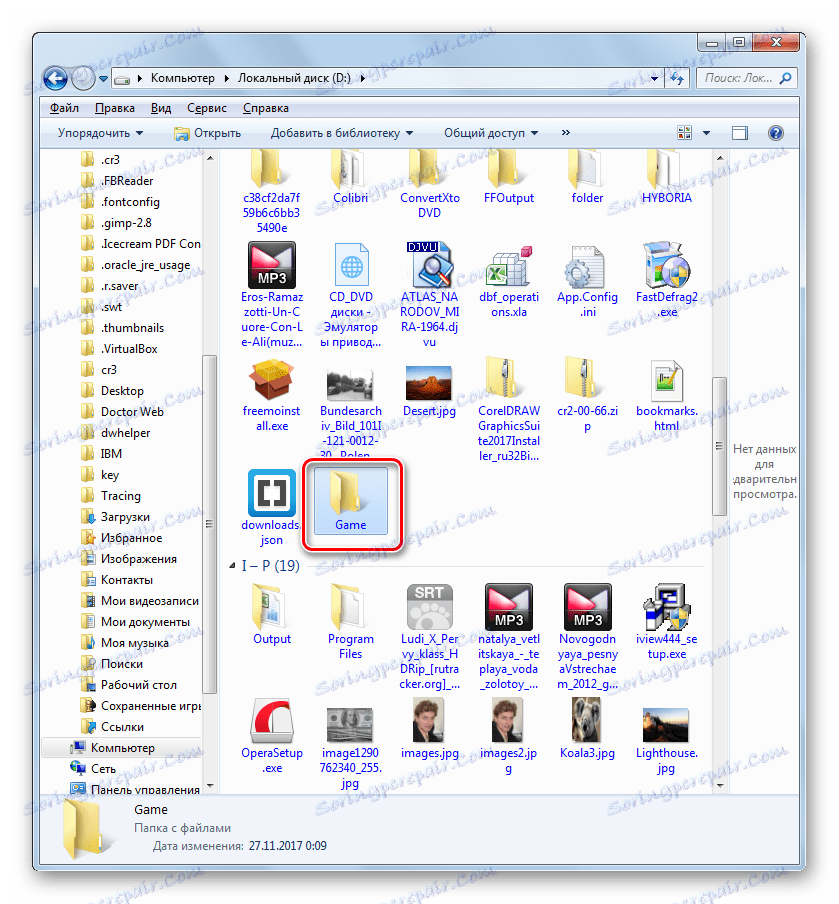
Task: Select the OperaSetup.exe file
Action: point(272,736)
